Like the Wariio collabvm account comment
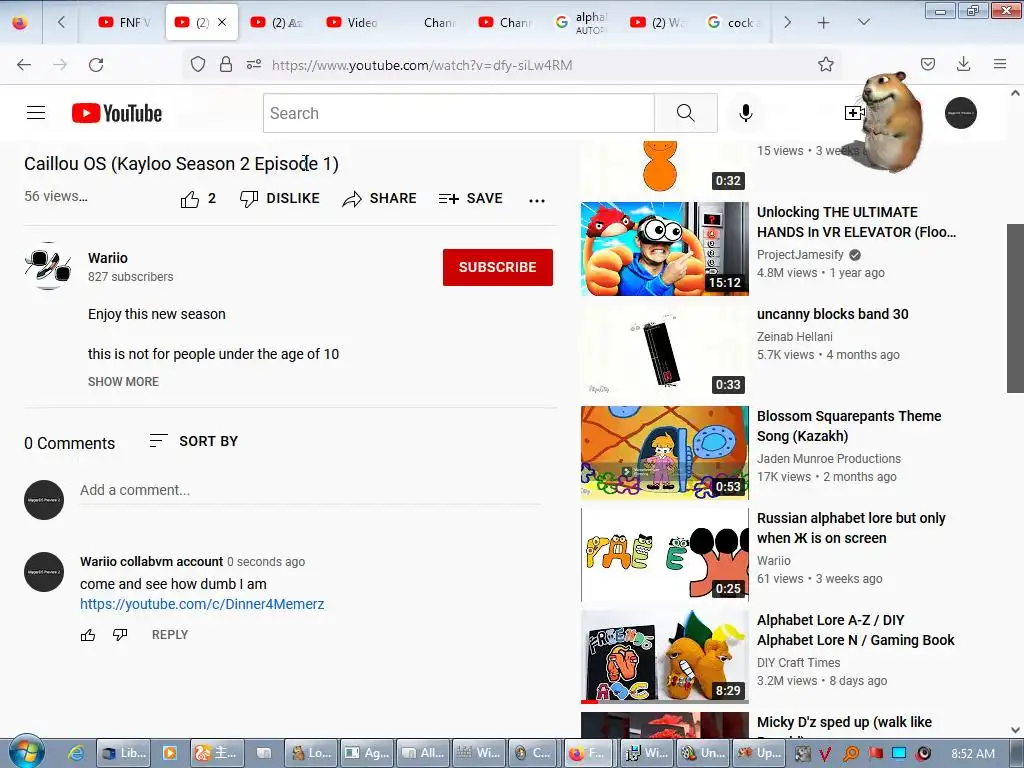 [88, 635]
